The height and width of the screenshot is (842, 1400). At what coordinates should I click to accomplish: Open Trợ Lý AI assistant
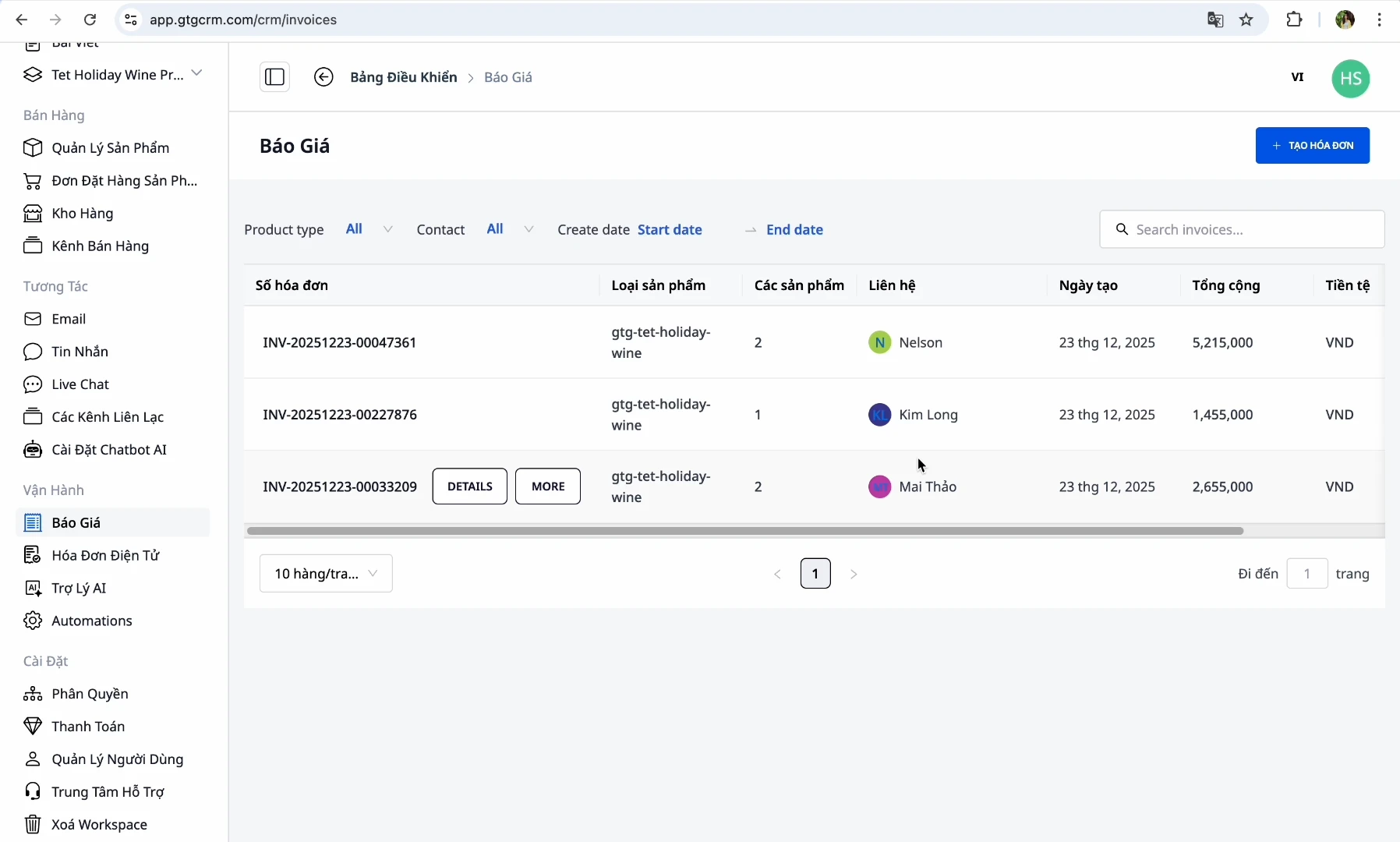[78, 588]
